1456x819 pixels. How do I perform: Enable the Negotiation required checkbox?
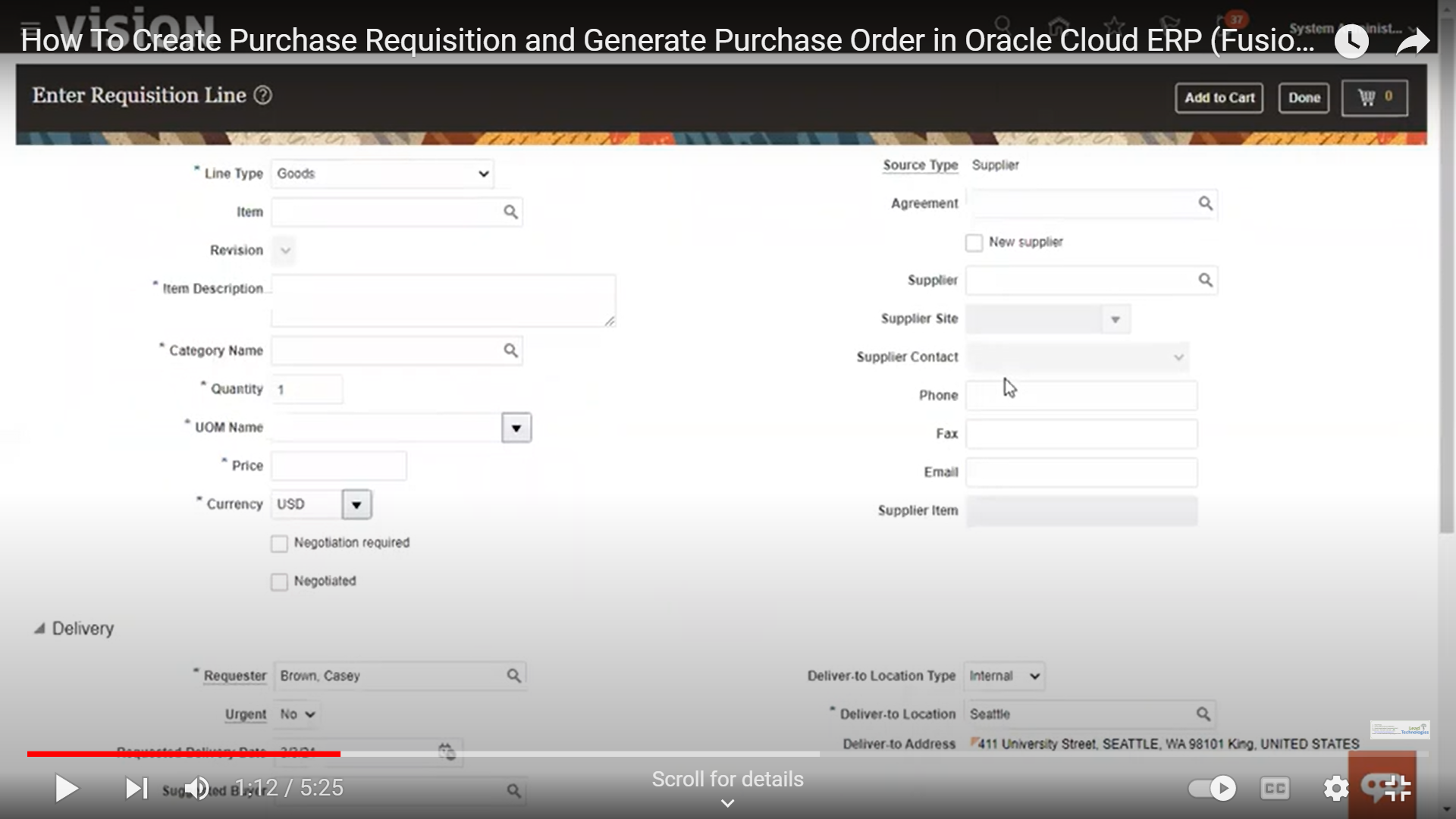pos(279,544)
